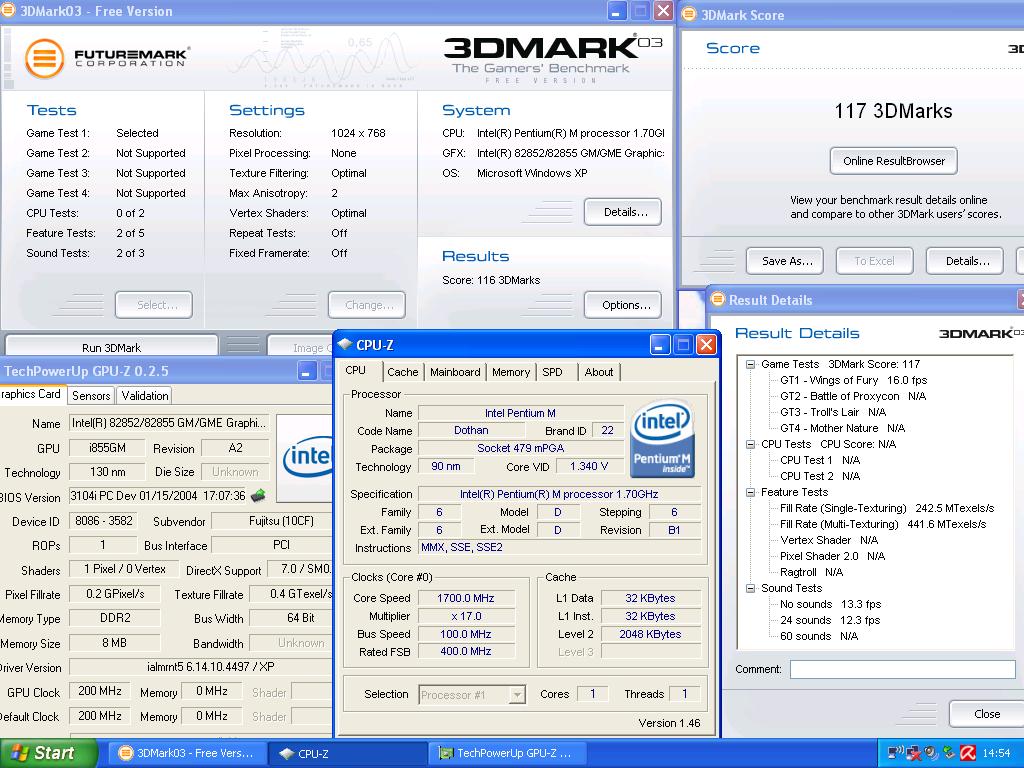This screenshot has width=1024, height=768.
Task: Select the CPU tab in CPU-Z
Action: click(x=356, y=370)
